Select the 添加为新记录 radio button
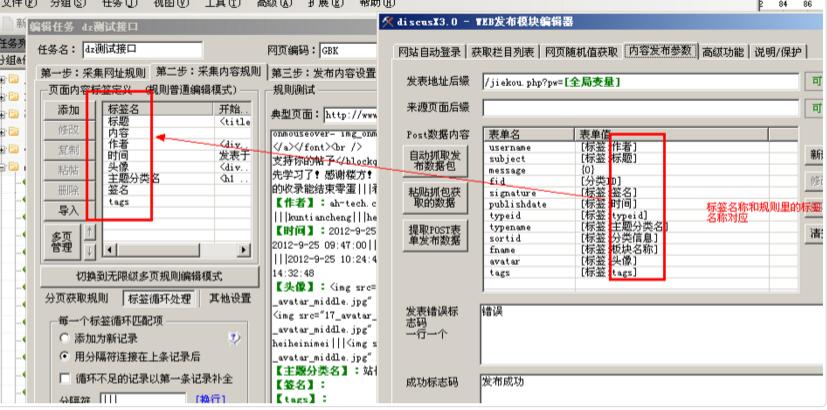 click(x=65, y=339)
